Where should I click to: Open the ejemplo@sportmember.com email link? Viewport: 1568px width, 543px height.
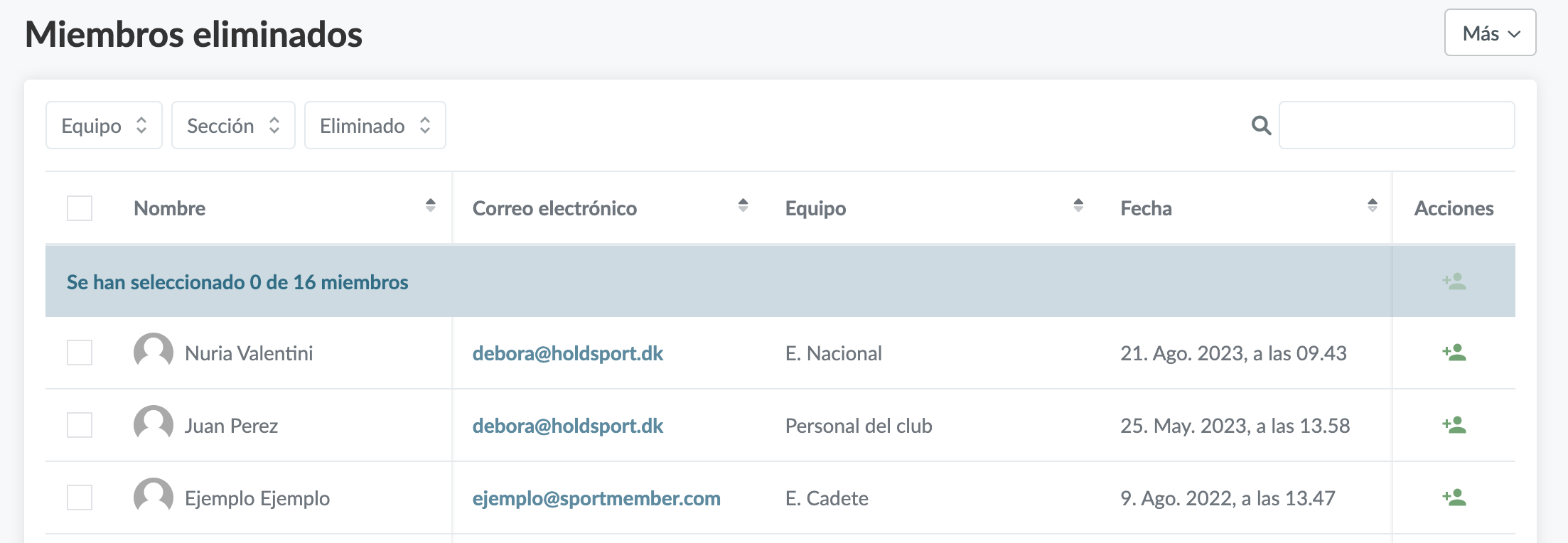click(x=596, y=498)
